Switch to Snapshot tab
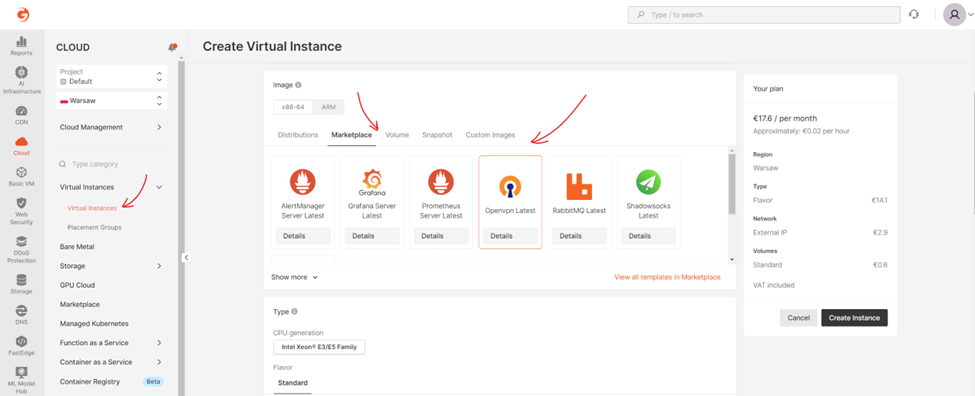The image size is (975, 396). pos(437,135)
